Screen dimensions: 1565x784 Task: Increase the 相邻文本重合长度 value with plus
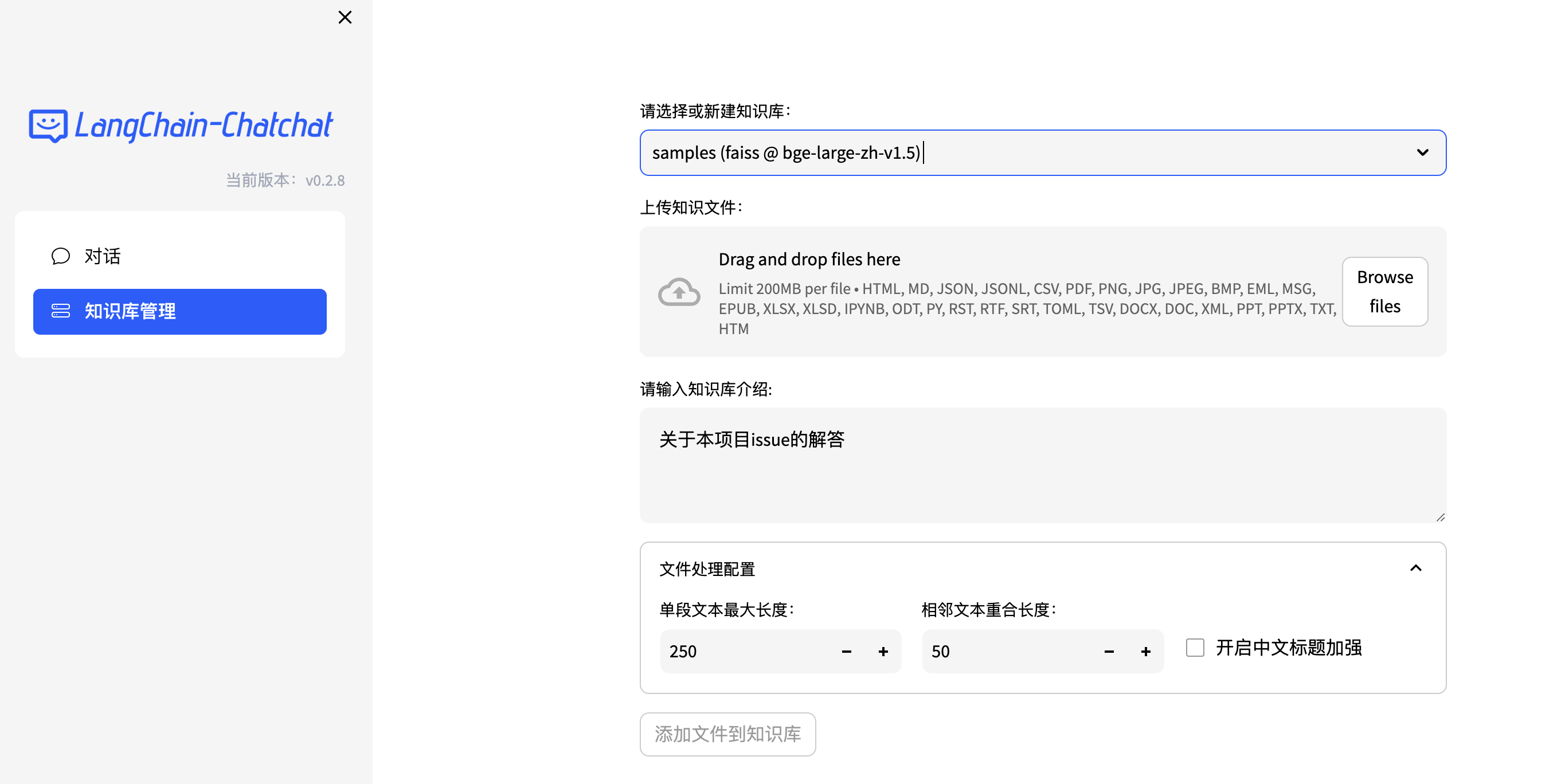[x=1145, y=651]
